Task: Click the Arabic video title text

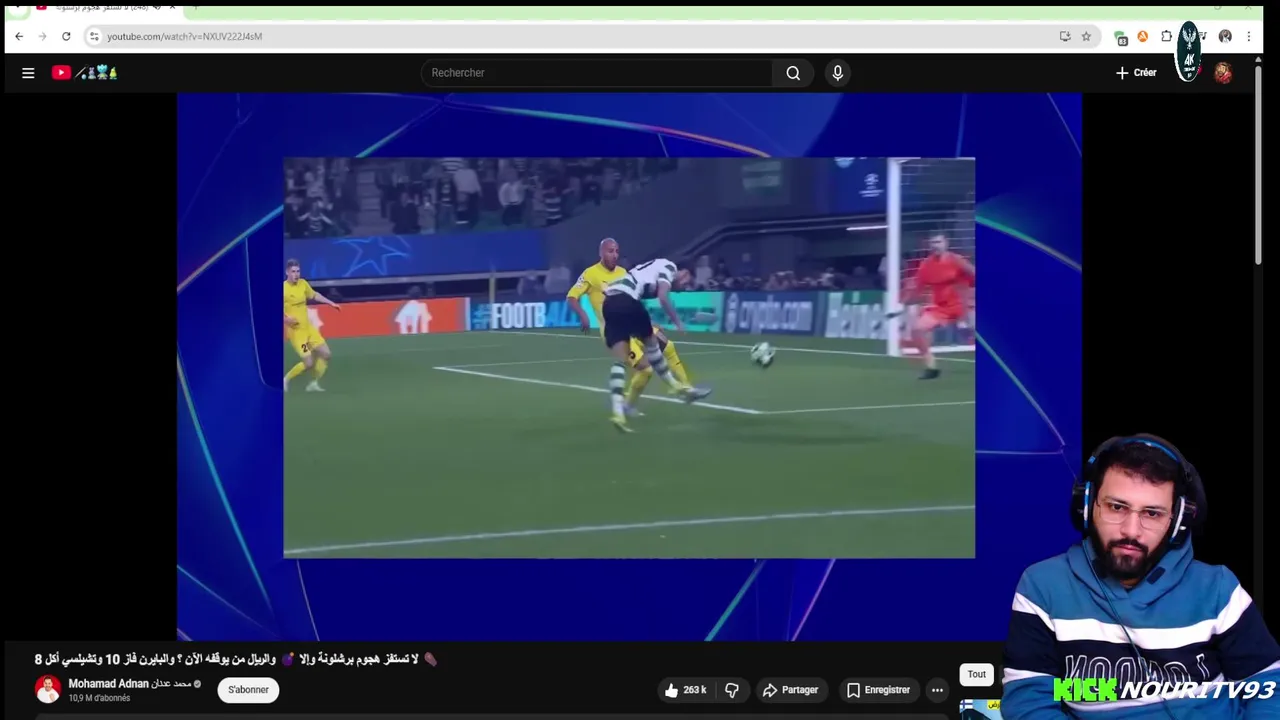Action: coord(236,660)
